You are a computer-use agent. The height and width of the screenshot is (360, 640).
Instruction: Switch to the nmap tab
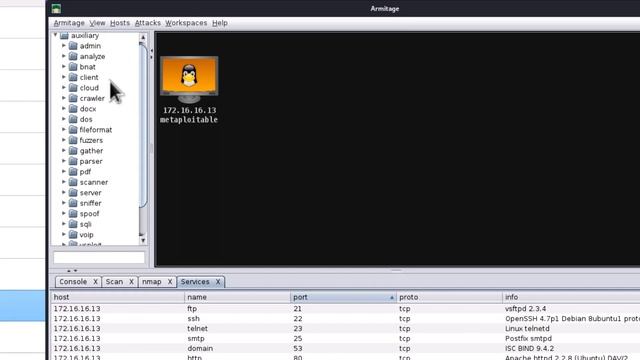(152, 282)
